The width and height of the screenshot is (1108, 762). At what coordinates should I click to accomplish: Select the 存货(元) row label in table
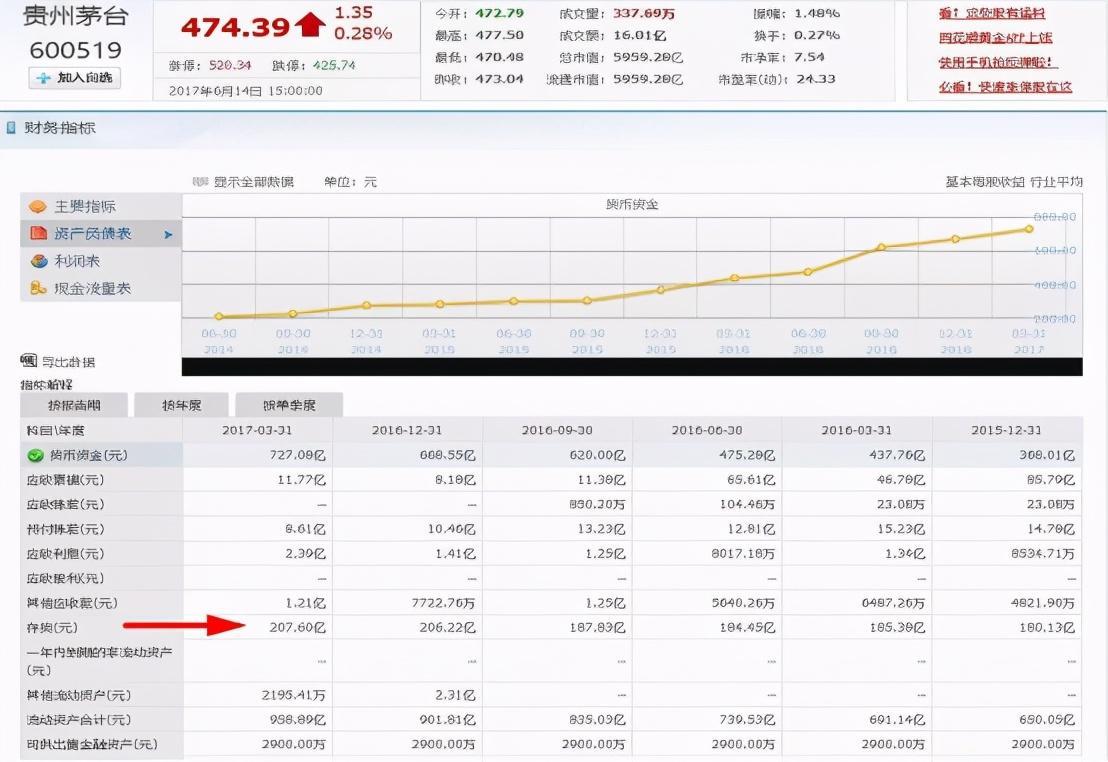tap(51, 628)
